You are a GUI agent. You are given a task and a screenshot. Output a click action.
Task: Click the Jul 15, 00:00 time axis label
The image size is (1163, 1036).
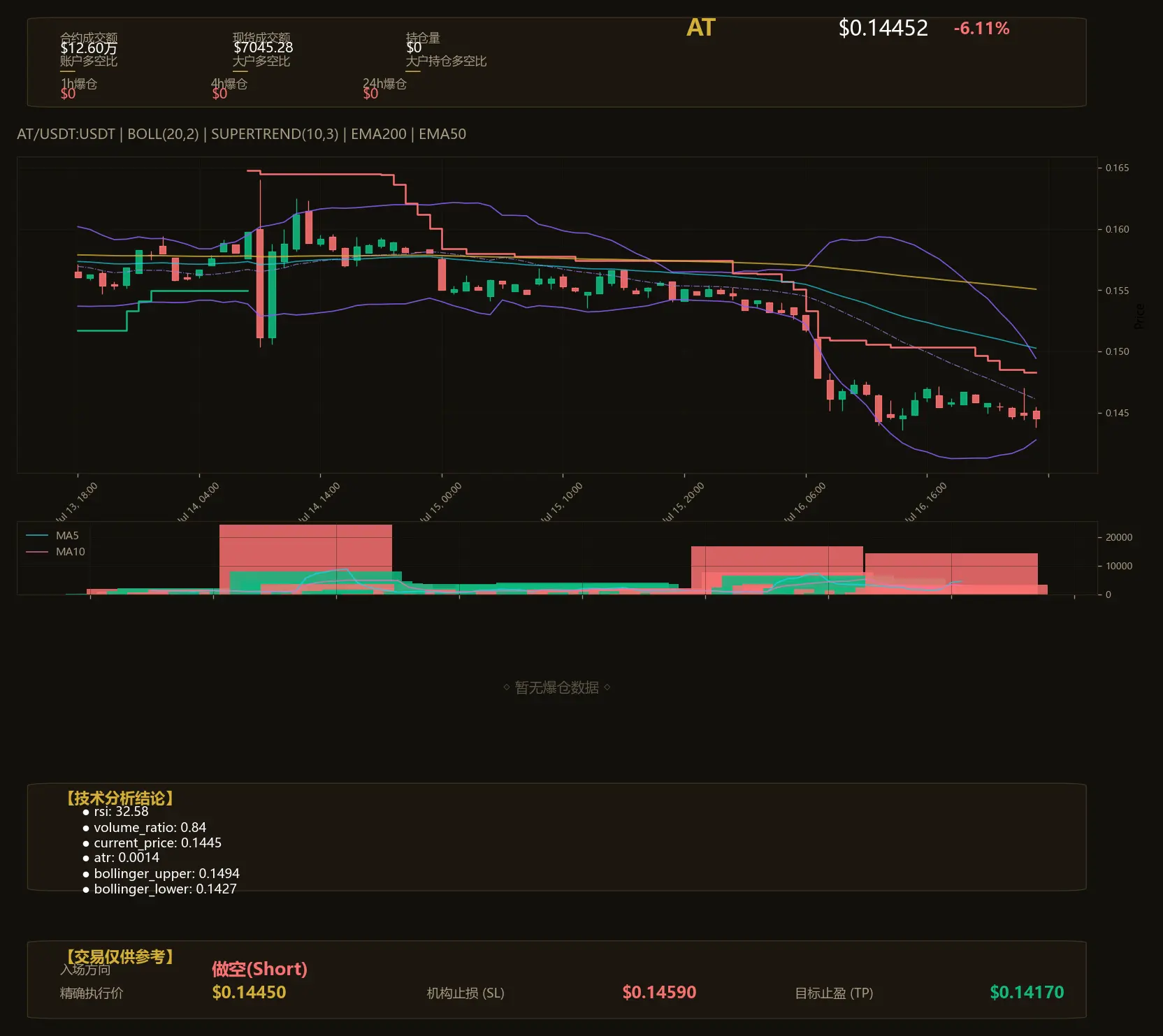(x=440, y=502)
